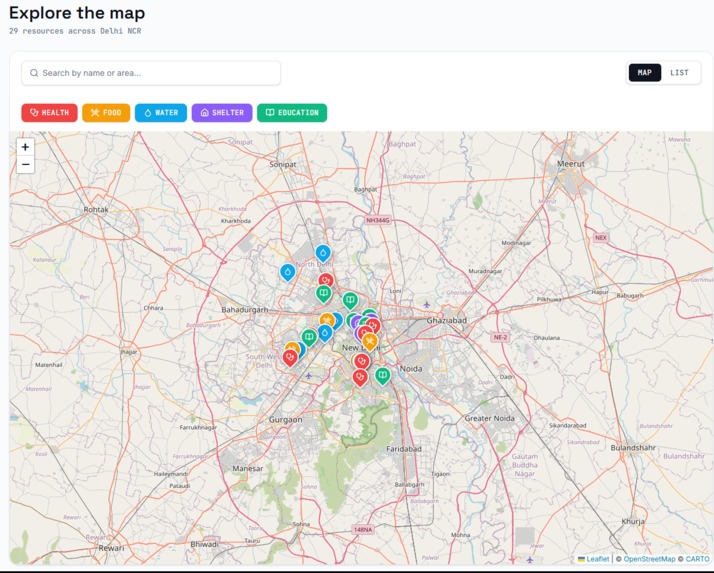Open the CARTO attribution link
Screen dimensions: 714x573
pyautogui.click(x=697, y=559)
